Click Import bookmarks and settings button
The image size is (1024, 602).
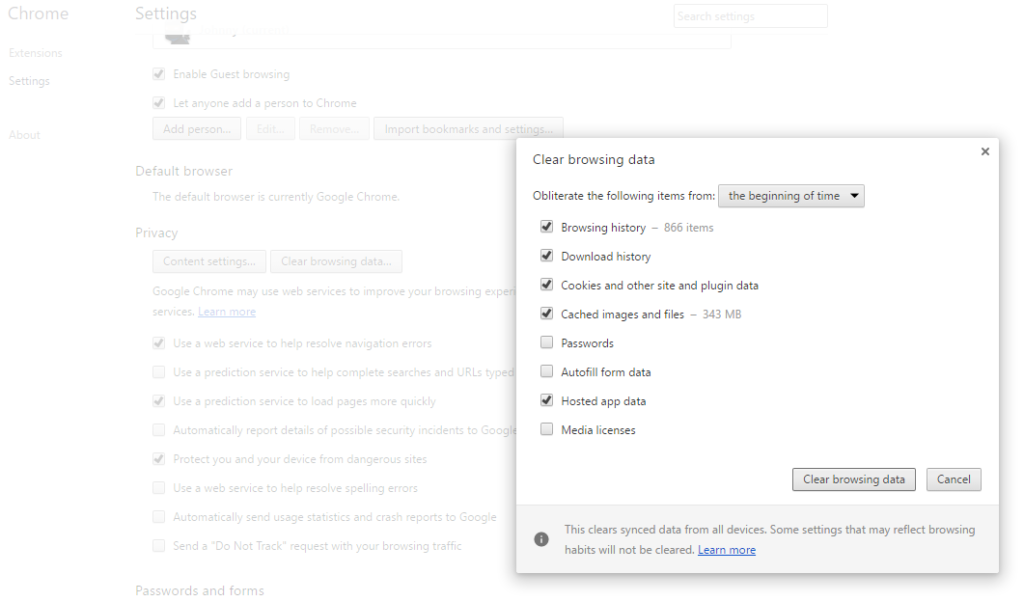coord(468,129)
